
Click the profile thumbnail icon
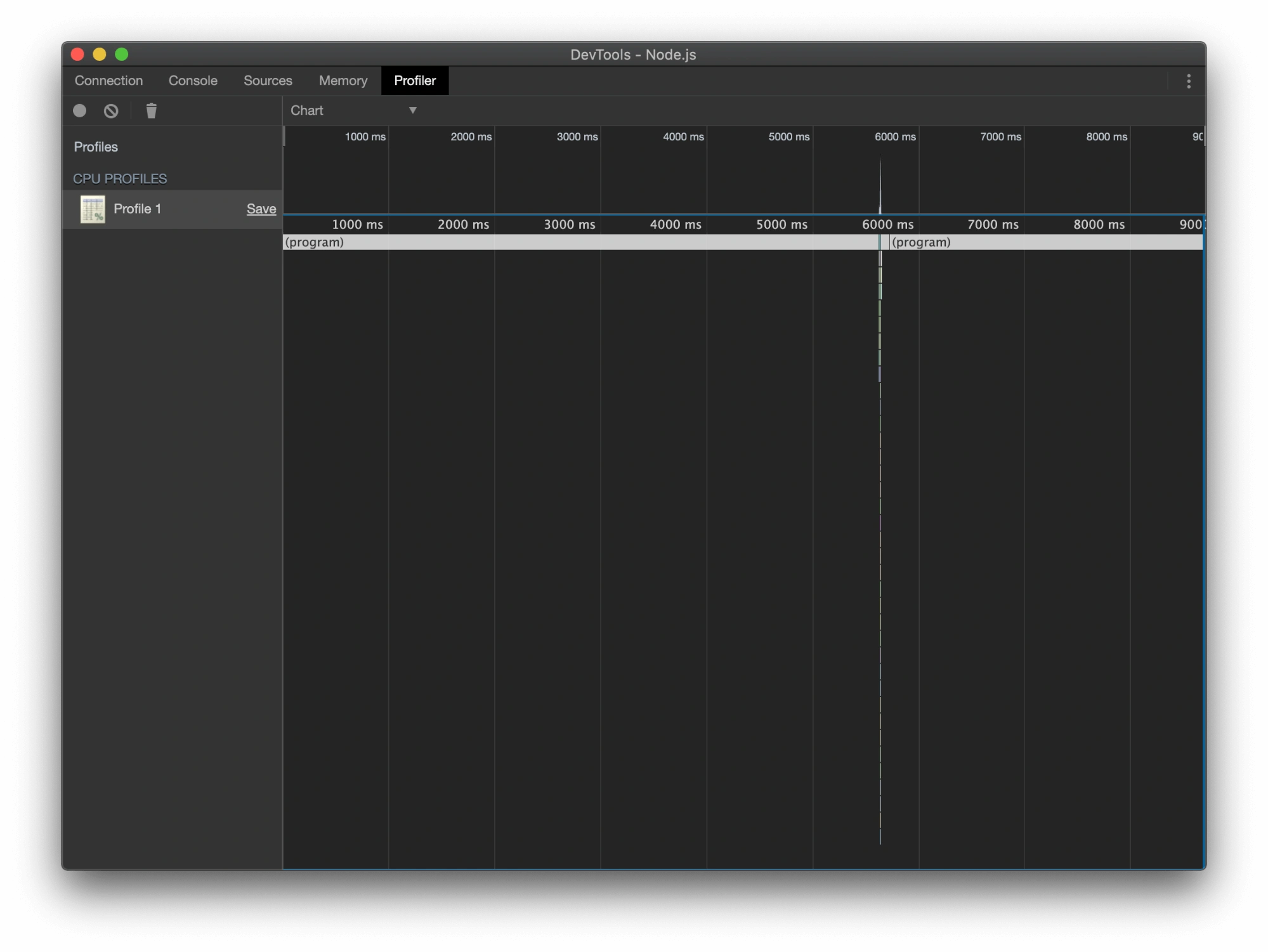tap(92, 208)
